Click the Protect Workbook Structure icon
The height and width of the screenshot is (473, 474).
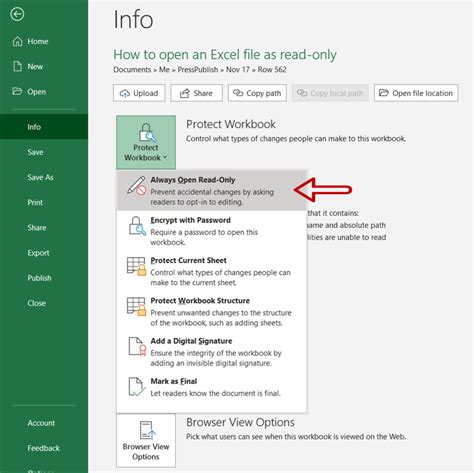[136, 306]
